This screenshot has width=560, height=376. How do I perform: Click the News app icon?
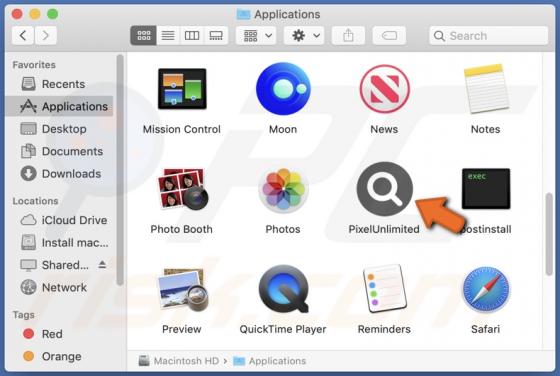click(x=384, y=89)
